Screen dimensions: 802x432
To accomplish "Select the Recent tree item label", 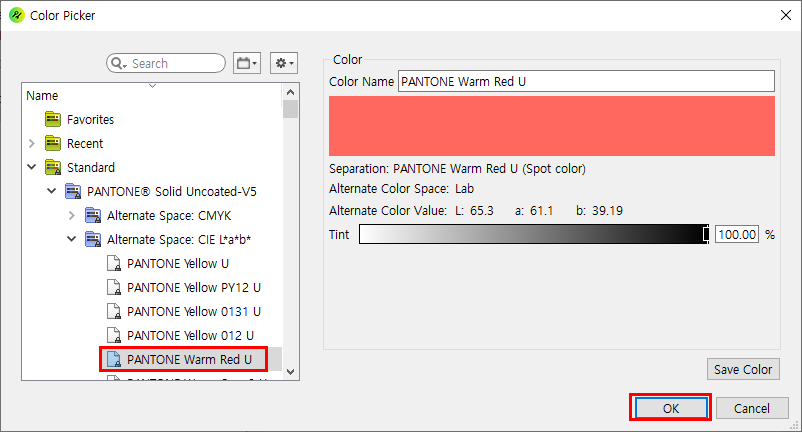I will click(x=85, y=144).
